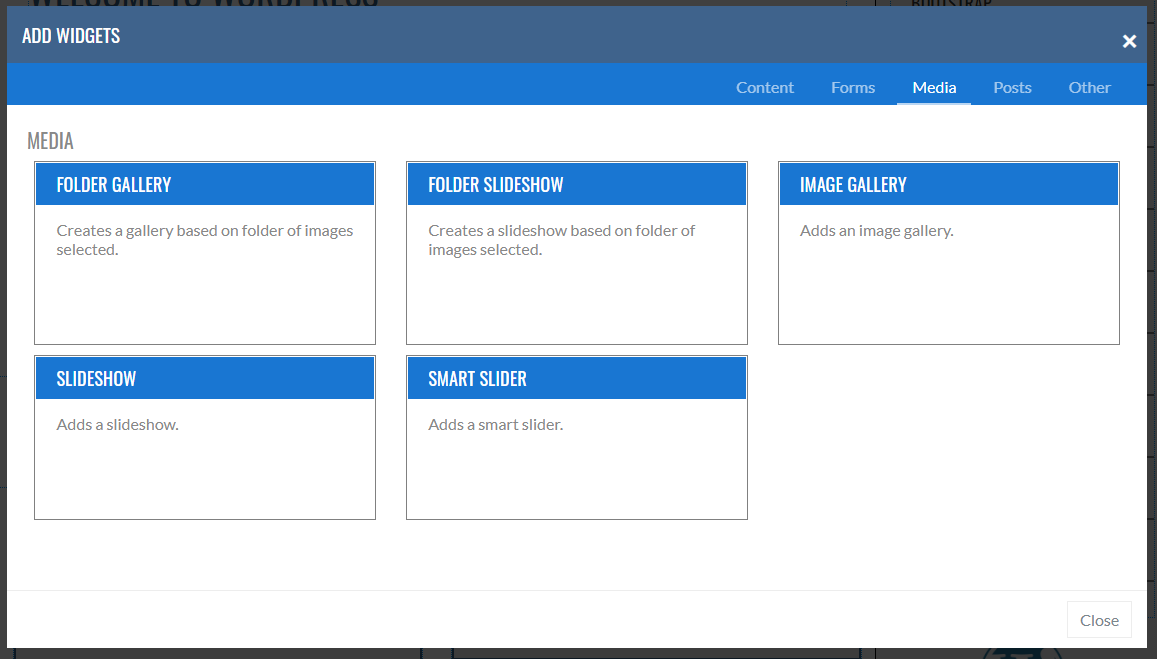This screenshot has height=659, width=1157.
Task: Open the Posts tab
Action: (1012, 87)
